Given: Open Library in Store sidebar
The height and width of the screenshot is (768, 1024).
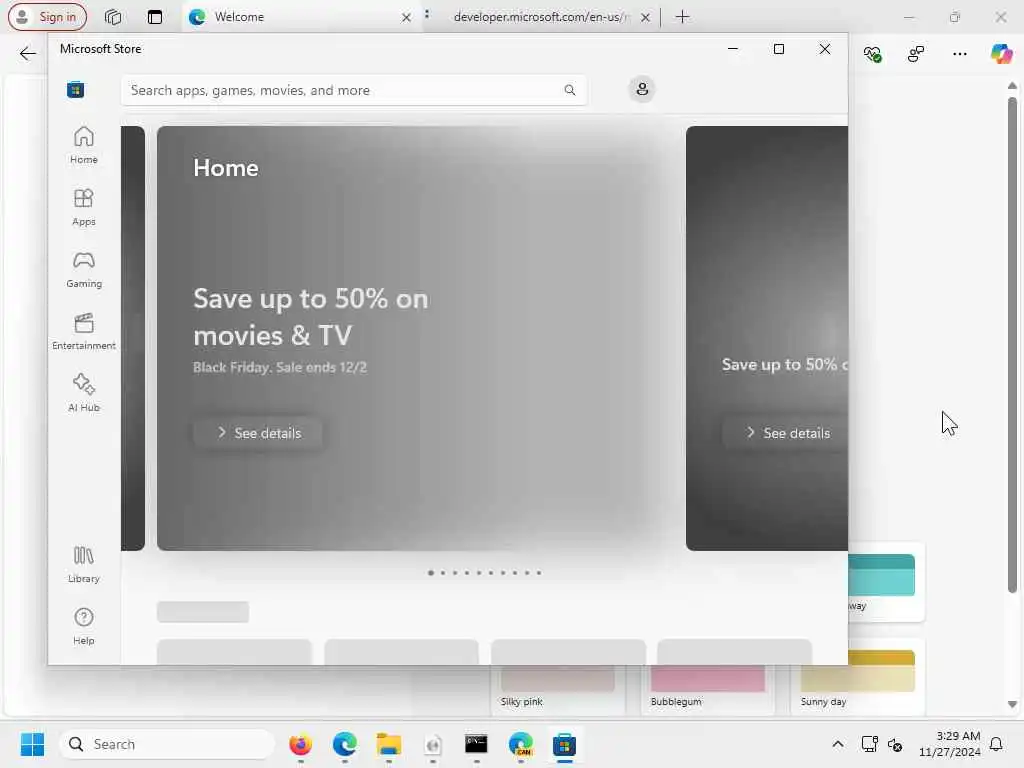Looking at the screenshot, I should pos(84,564).
